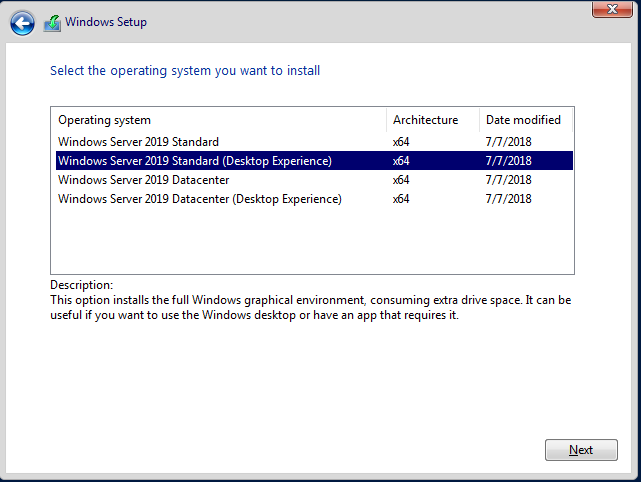This screenshot has height=482, width=641.
Task: Click the 7/7/2018 date in the highlighted row
Action: 507,161
